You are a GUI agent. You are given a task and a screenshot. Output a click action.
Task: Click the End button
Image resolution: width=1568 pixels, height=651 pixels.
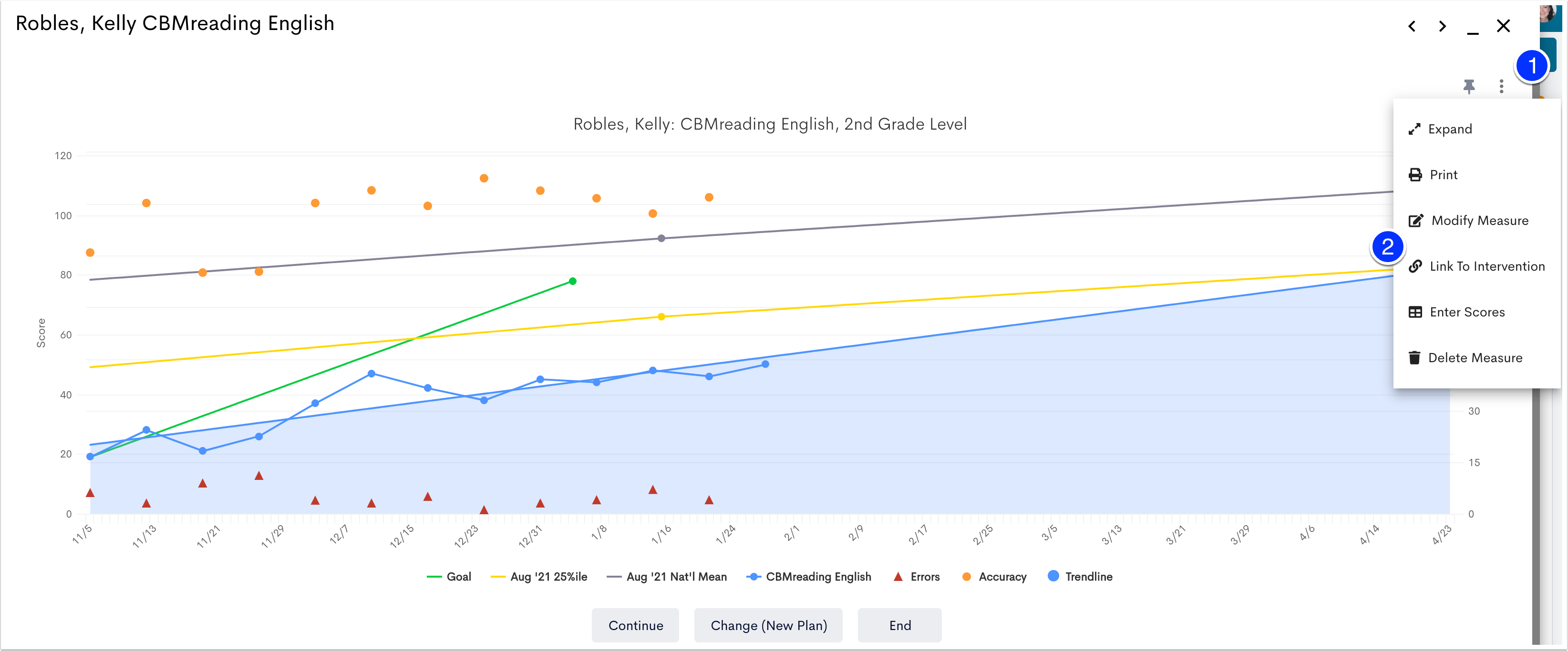pos(900,625)
